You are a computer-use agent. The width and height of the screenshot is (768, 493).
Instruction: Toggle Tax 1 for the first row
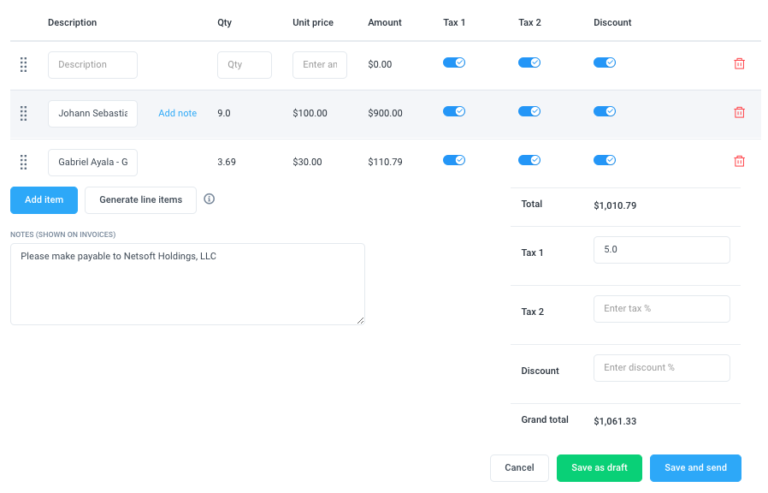point(454,62)
